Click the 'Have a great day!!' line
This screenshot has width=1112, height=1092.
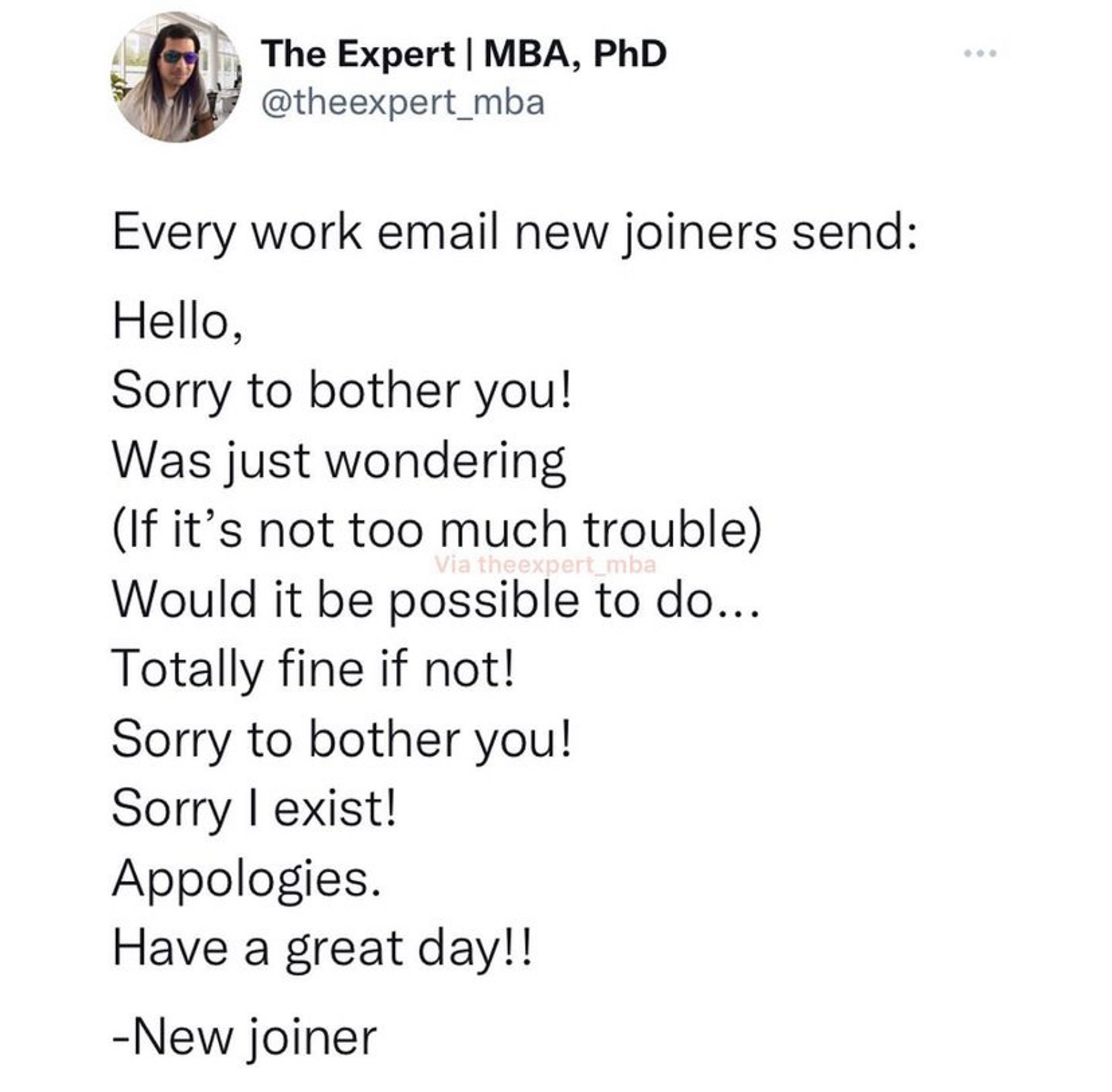[x=323, y=948]
